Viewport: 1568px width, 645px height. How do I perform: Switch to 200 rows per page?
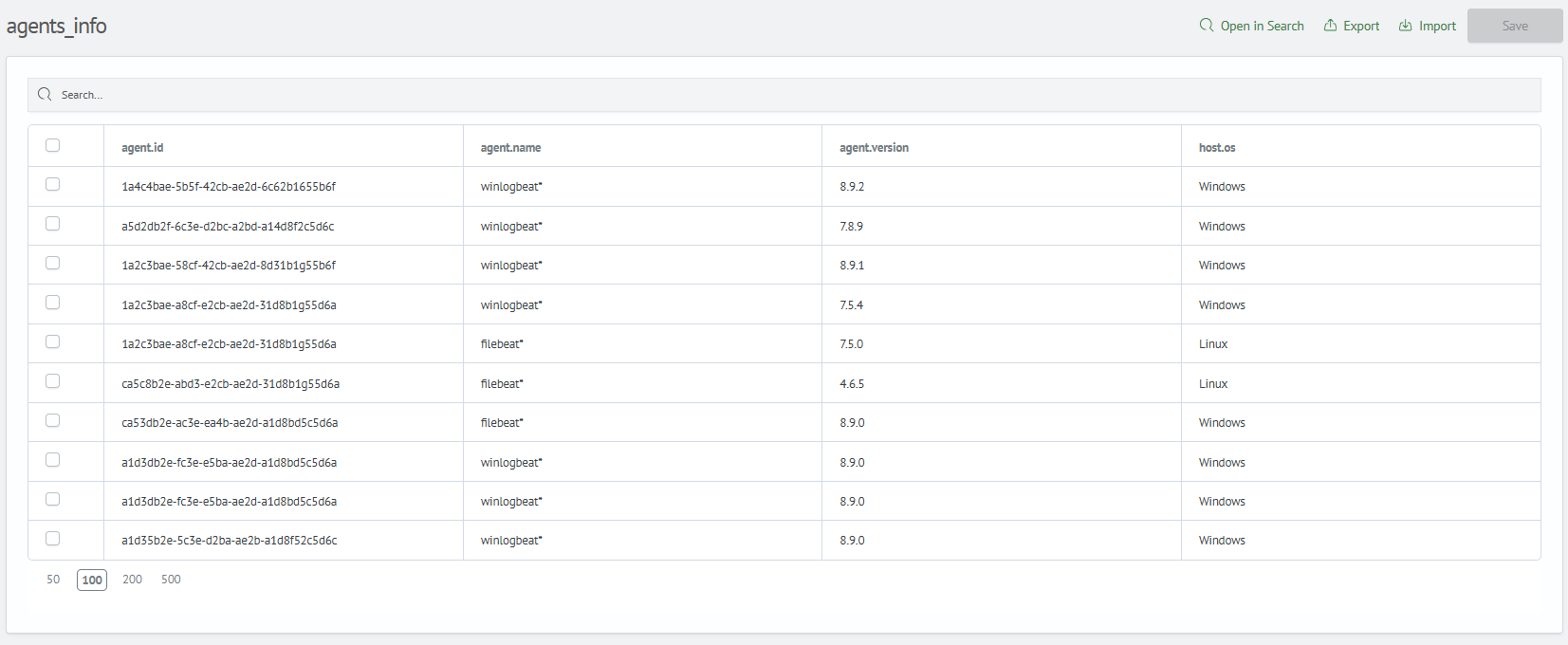(x=132, y=580)
